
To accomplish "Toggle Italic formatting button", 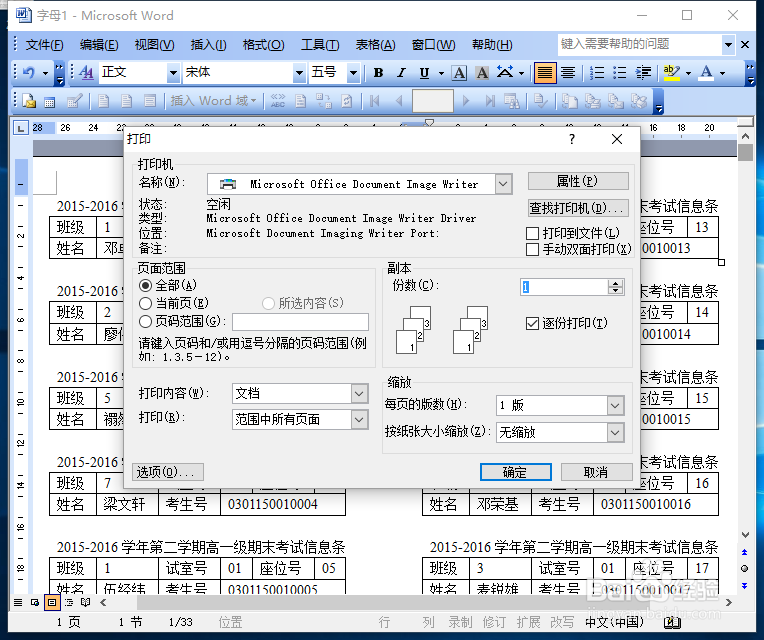I will (401, 73).
